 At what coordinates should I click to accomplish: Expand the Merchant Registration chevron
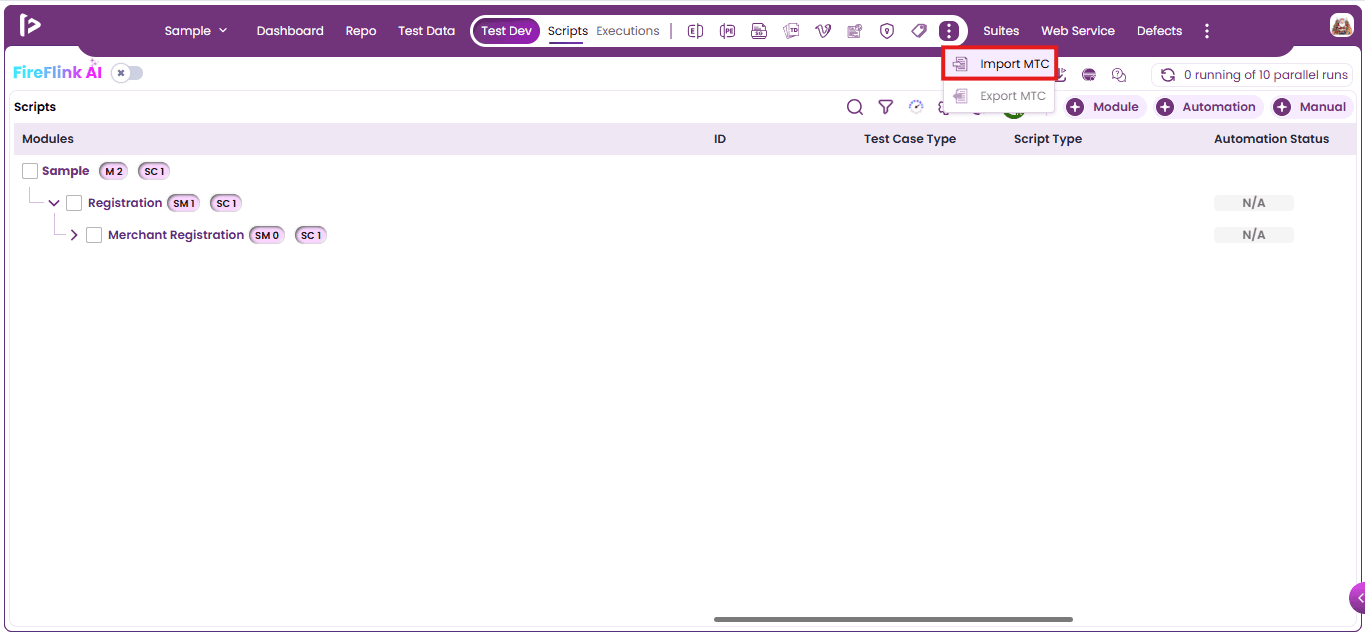(74, 235)
